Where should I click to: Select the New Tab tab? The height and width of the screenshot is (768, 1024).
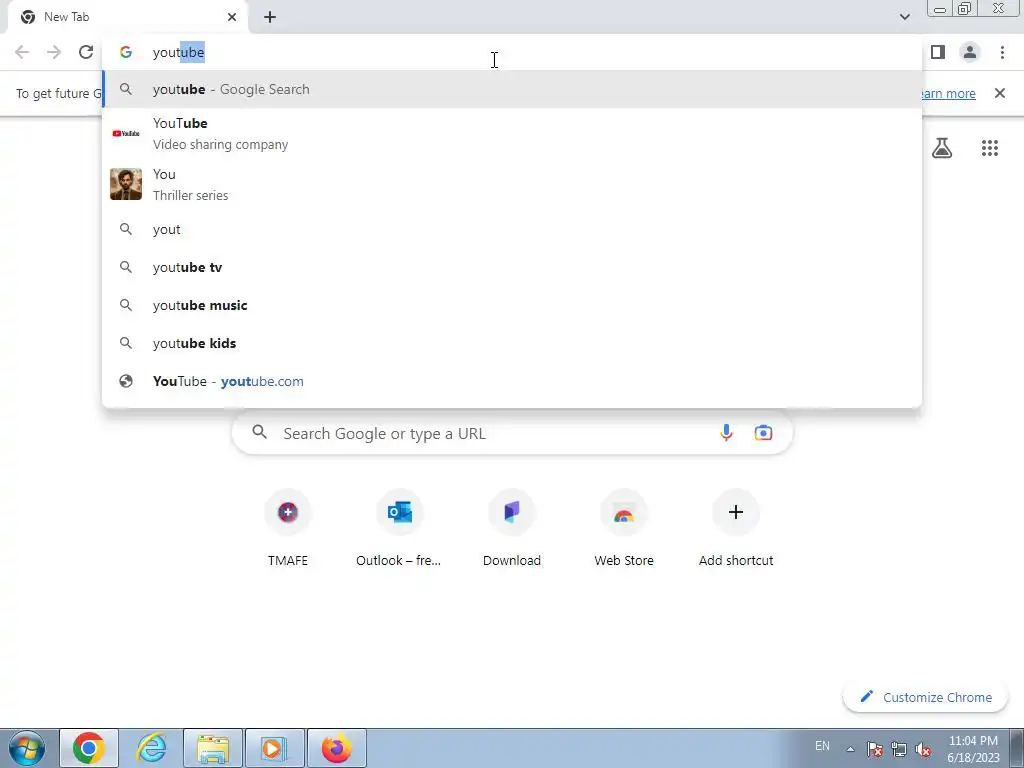[127, 17]
